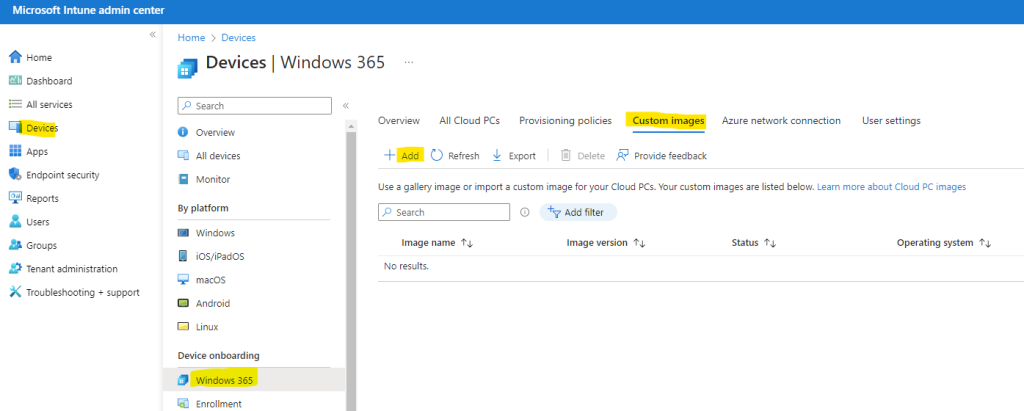1024x411 pixels.
Task: Open Tenant administration in the sidebar
Action: pyautogui.click(x=63, y=269)
